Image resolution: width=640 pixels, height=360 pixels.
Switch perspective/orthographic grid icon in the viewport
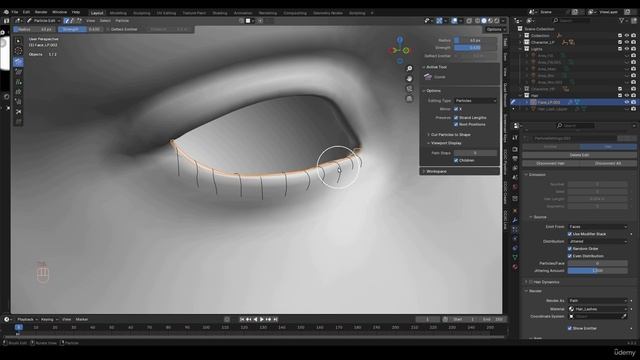pyautogui.click(x=409, y=98)
